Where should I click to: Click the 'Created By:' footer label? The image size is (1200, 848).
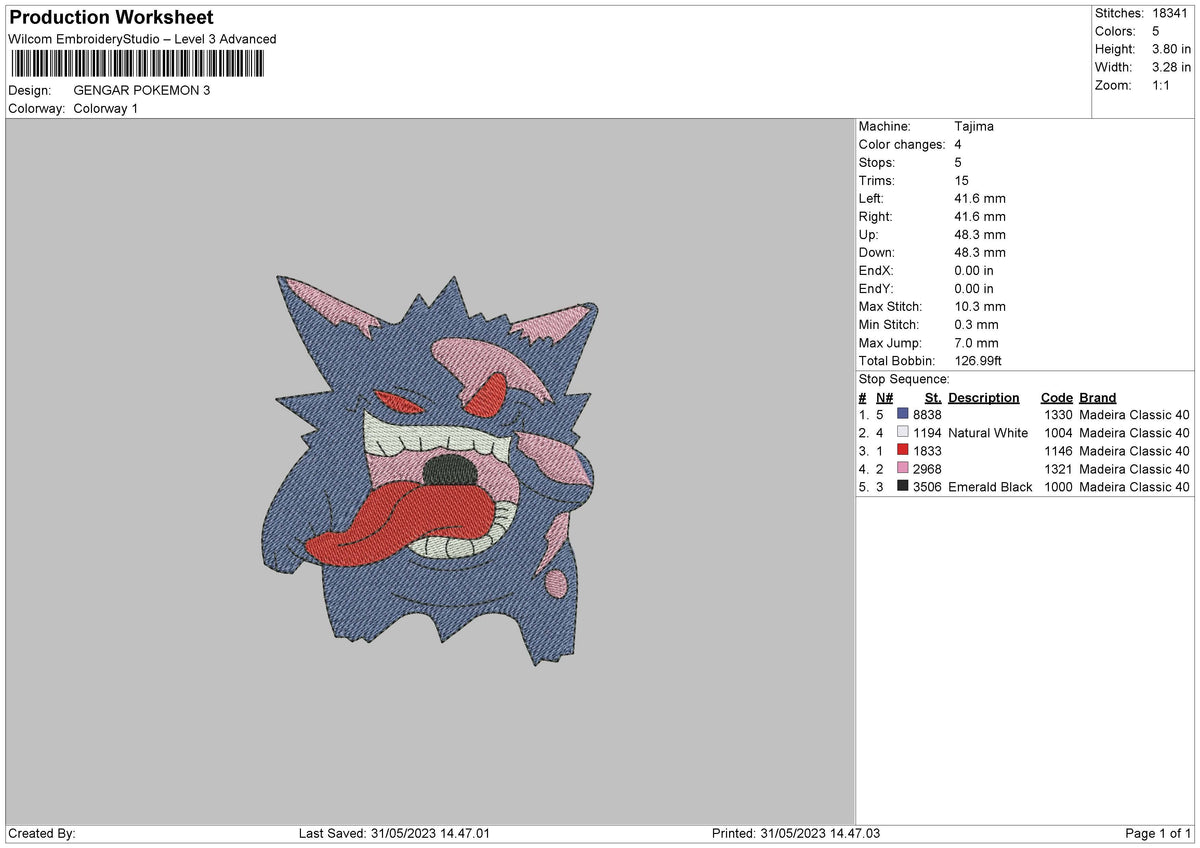point(42,833)
